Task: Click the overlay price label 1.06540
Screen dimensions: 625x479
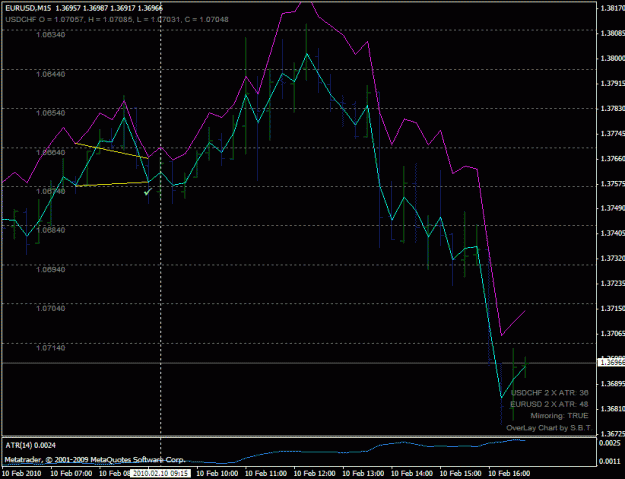Action: coord(51,113)
